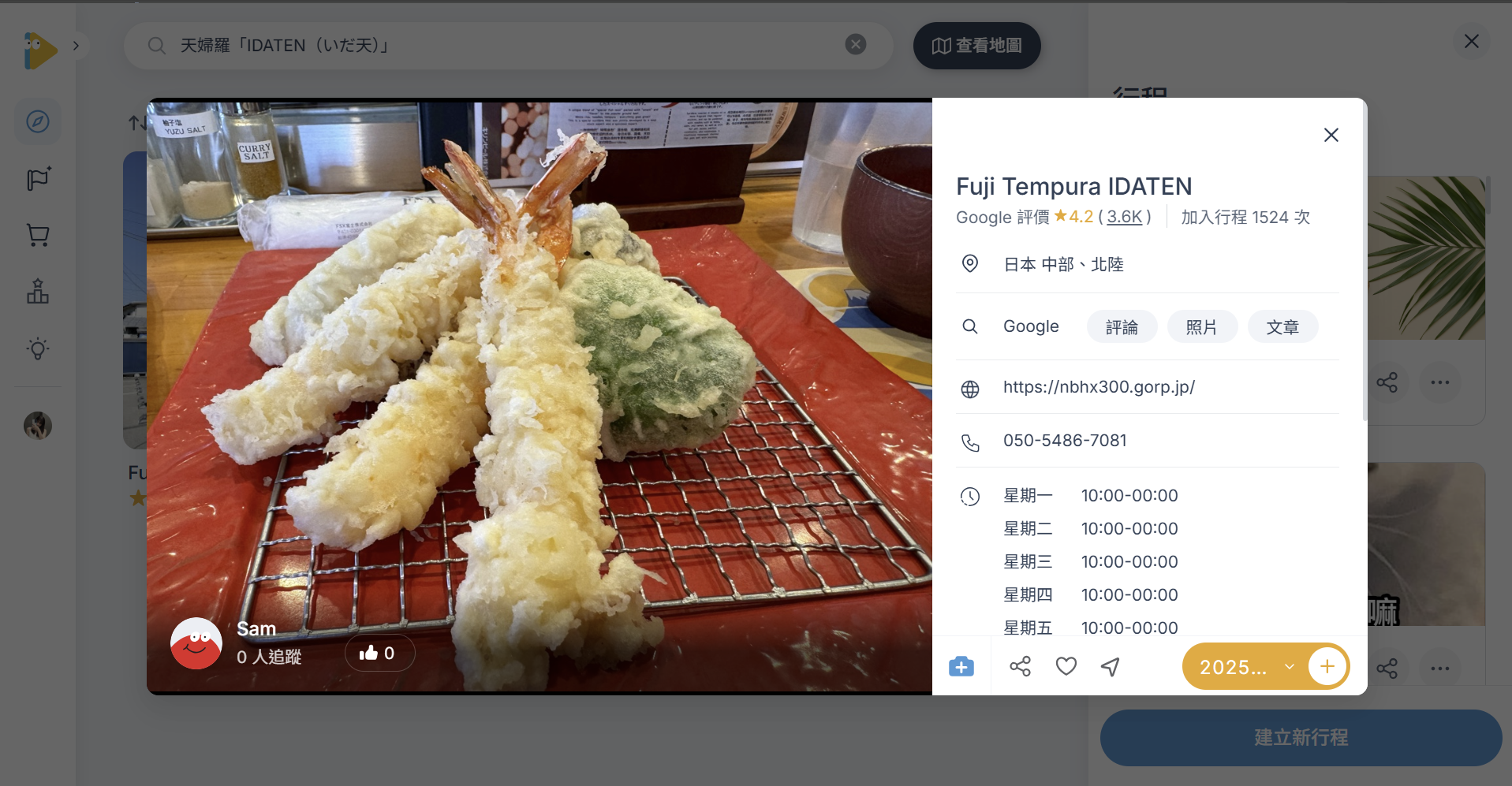Select the 文章 articles chip
The height and width of the screenshot is (786, 1512).
click(1282, 327)
